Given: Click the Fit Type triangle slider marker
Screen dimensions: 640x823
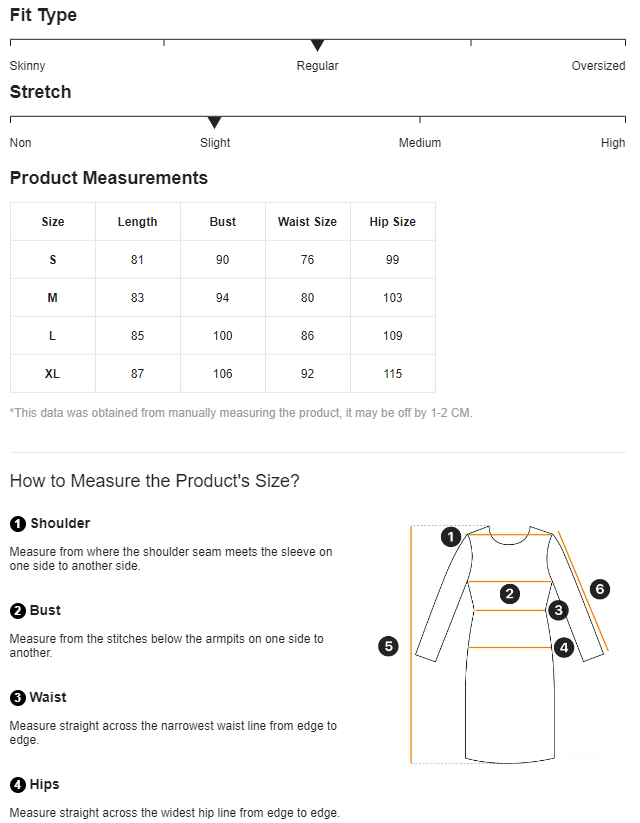Looking at the screenshot, I should click(x=317, y=46).
